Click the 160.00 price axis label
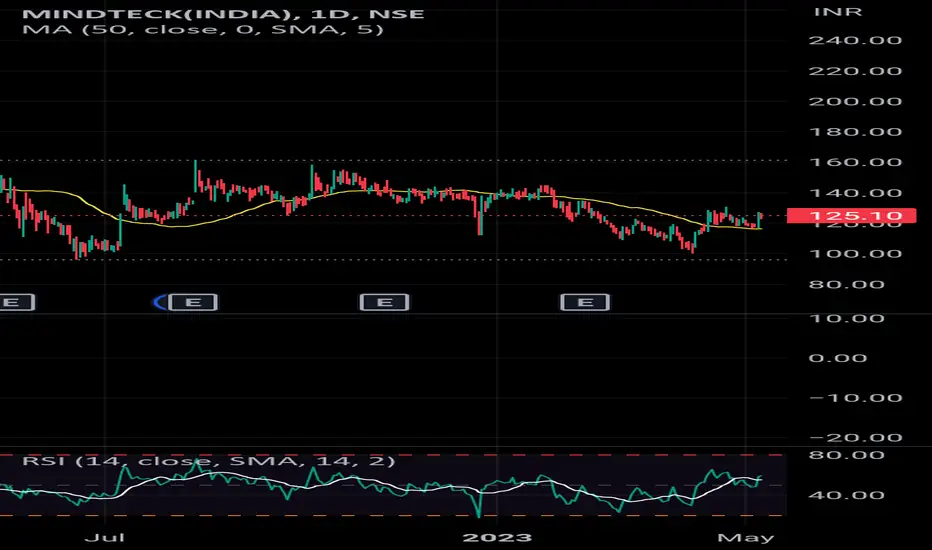 click(x=855, y=162)
